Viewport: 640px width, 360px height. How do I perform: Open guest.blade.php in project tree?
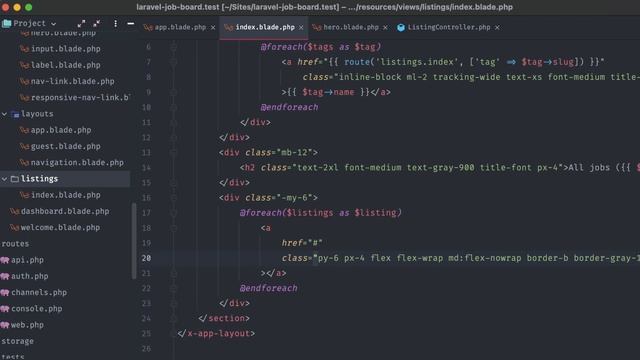pos(65,146)
